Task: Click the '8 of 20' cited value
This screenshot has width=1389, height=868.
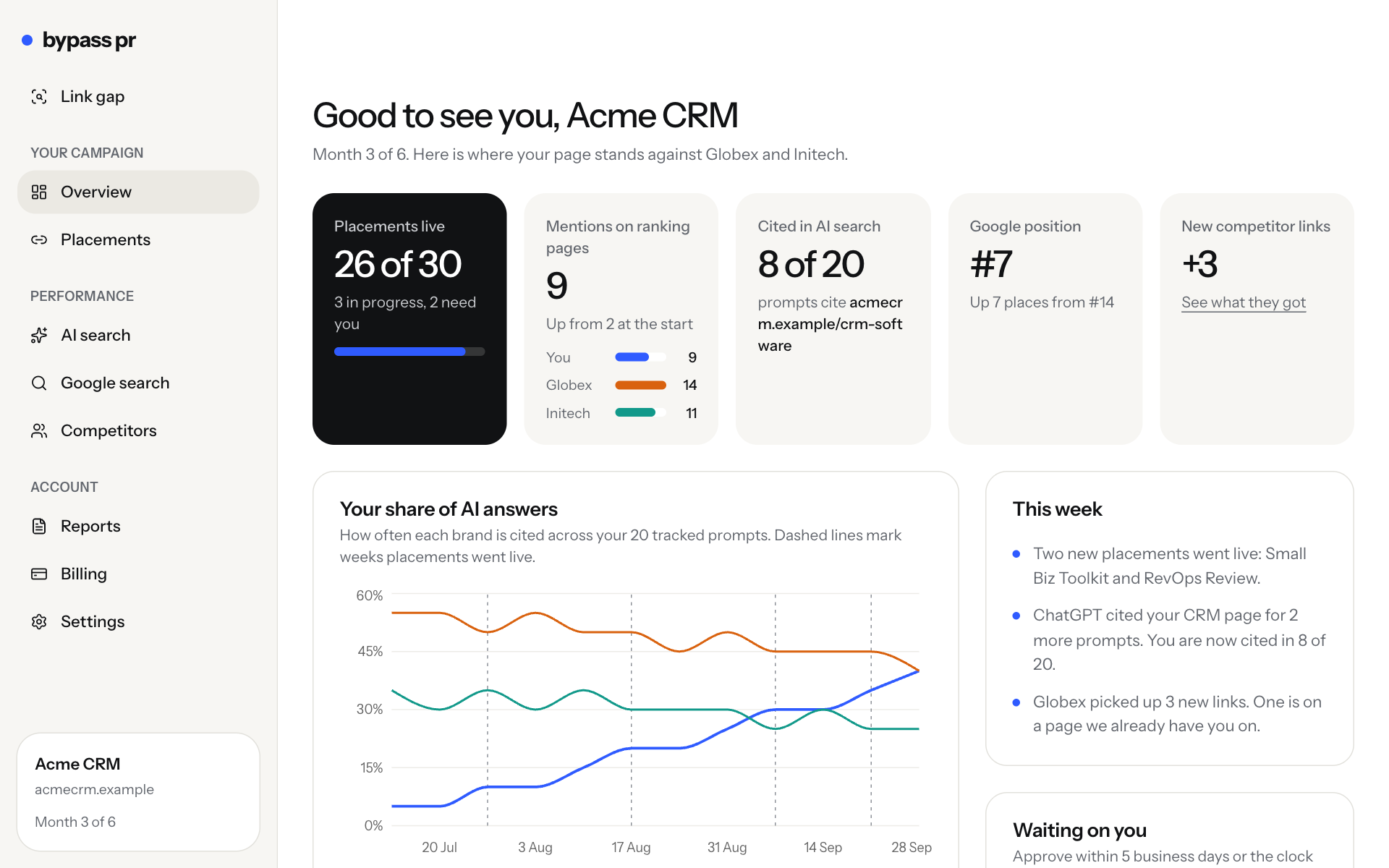Action: point(811,264)
